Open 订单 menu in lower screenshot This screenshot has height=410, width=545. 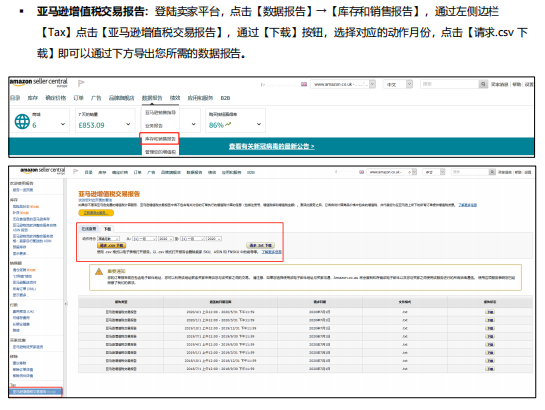coord(138,172)
